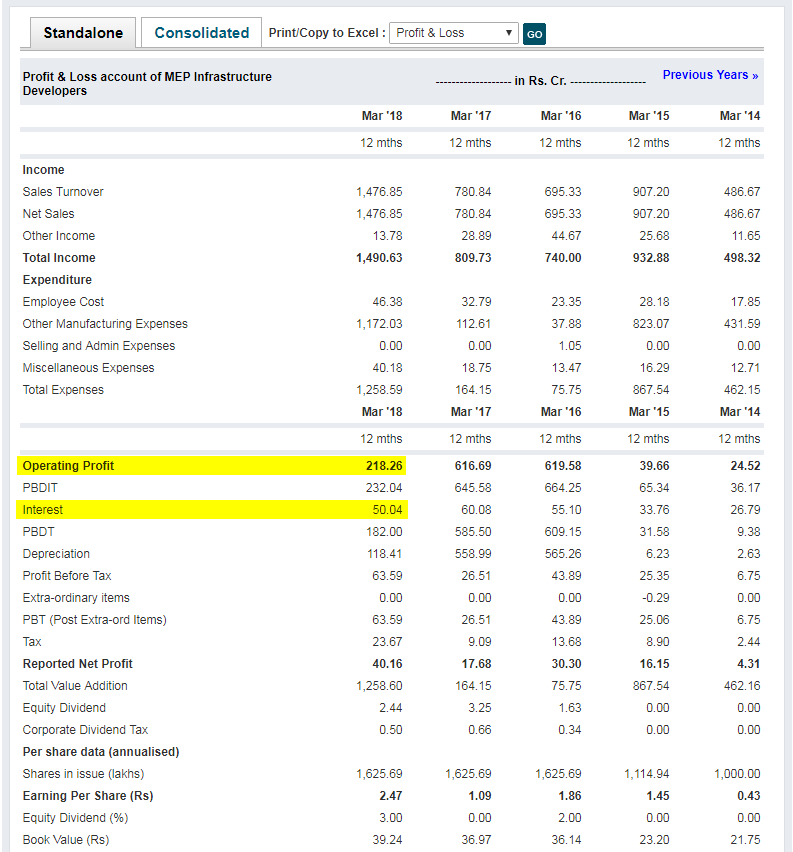Click the Profit Before Tax label
Screen dimensions: 793x852
coord(67,576)
